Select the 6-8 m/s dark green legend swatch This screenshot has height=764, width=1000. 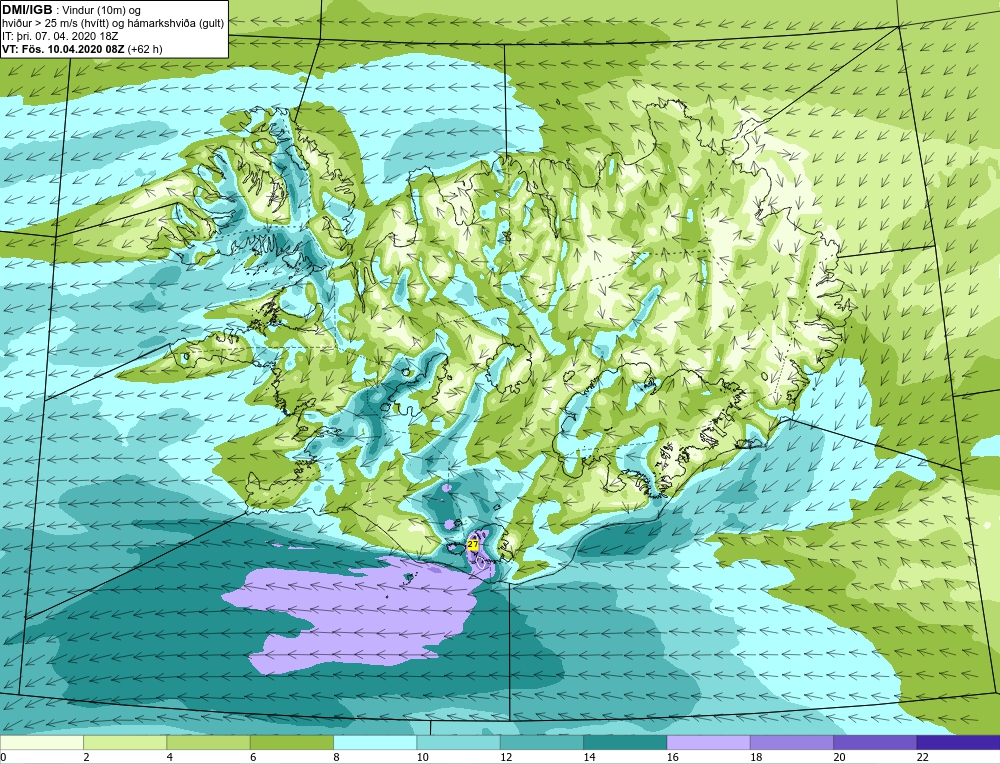pos(292,742)
